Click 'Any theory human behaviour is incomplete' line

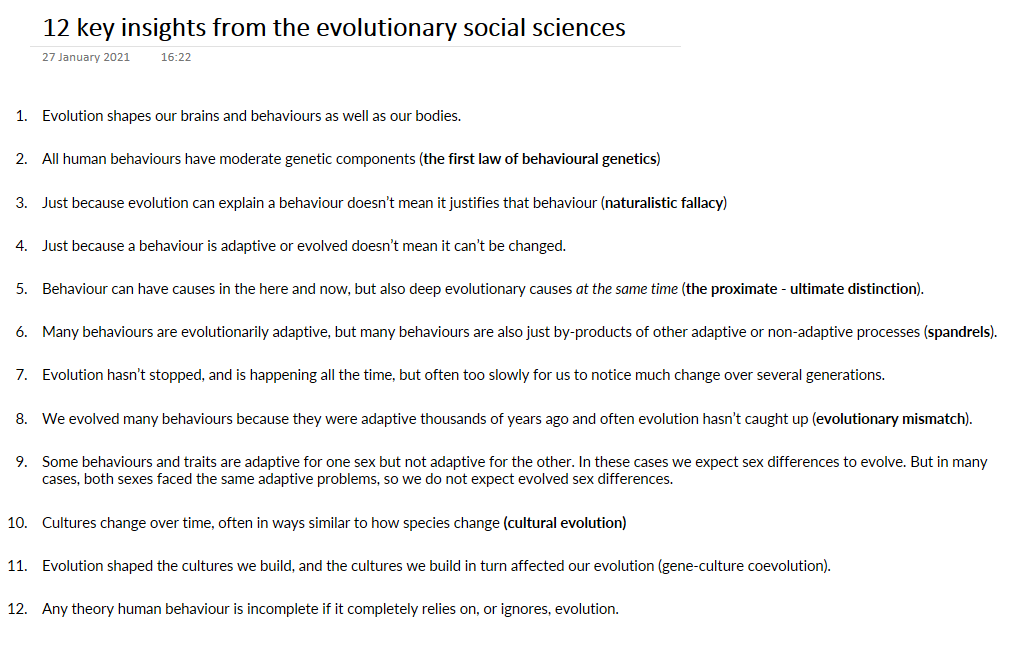[330, 609]
